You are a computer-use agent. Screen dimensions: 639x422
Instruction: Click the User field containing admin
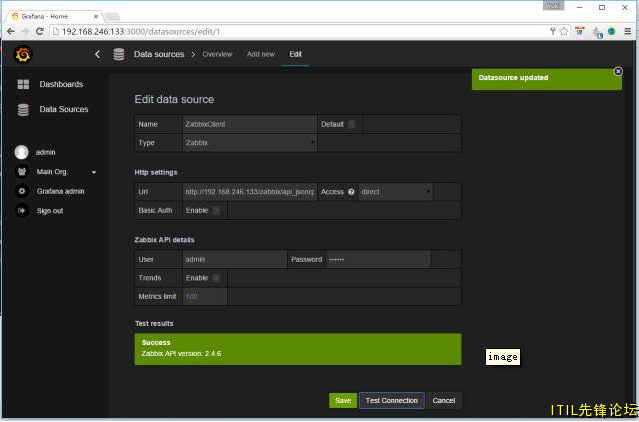click(x=234, y=259)
